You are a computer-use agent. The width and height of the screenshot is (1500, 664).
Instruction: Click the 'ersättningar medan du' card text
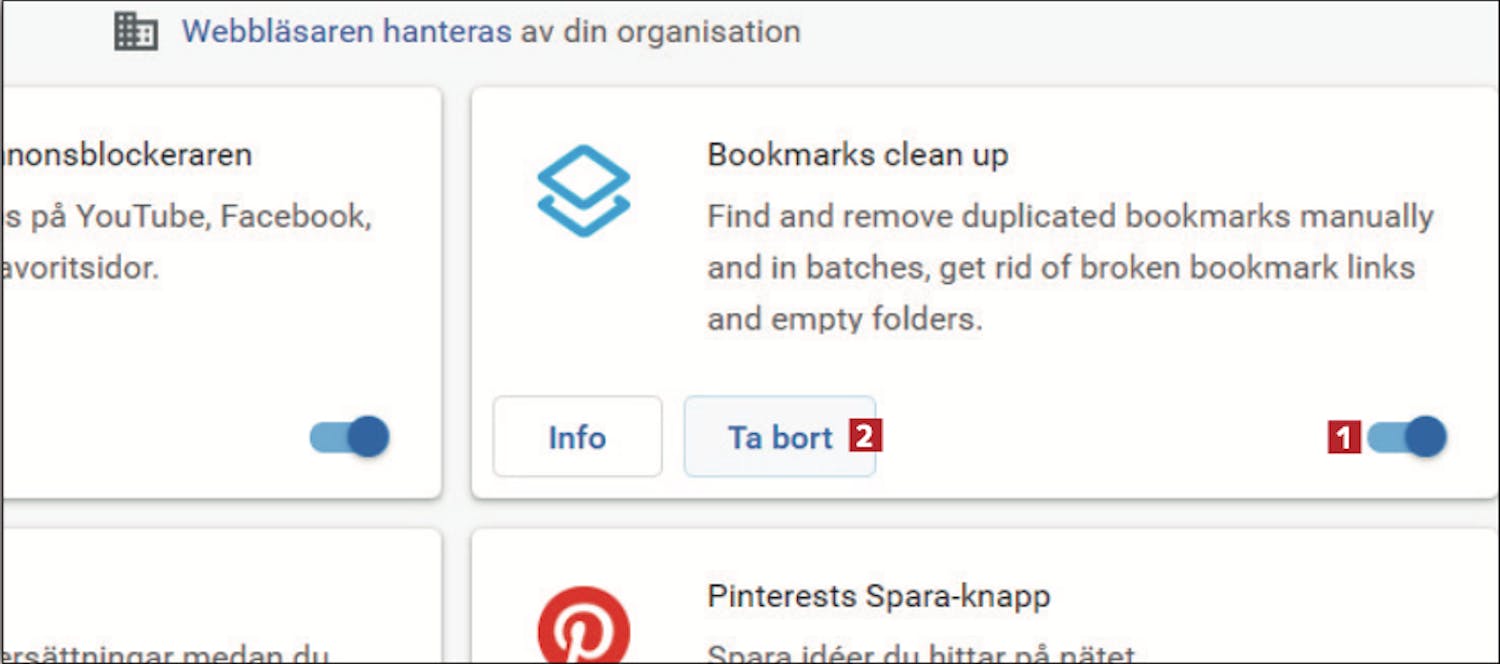click(x=166, y=656)
